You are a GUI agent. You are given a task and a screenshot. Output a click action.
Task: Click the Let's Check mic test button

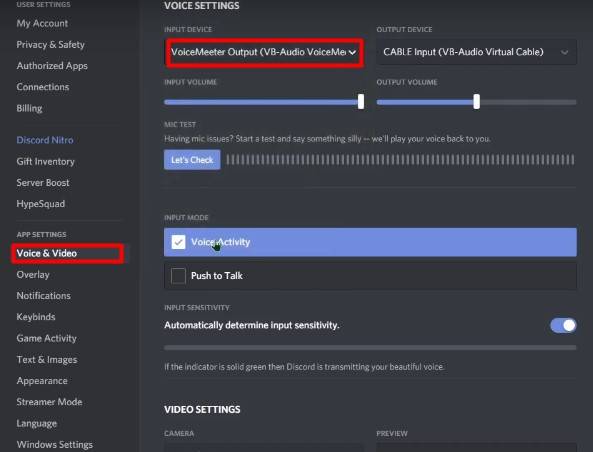pos(192,160)
